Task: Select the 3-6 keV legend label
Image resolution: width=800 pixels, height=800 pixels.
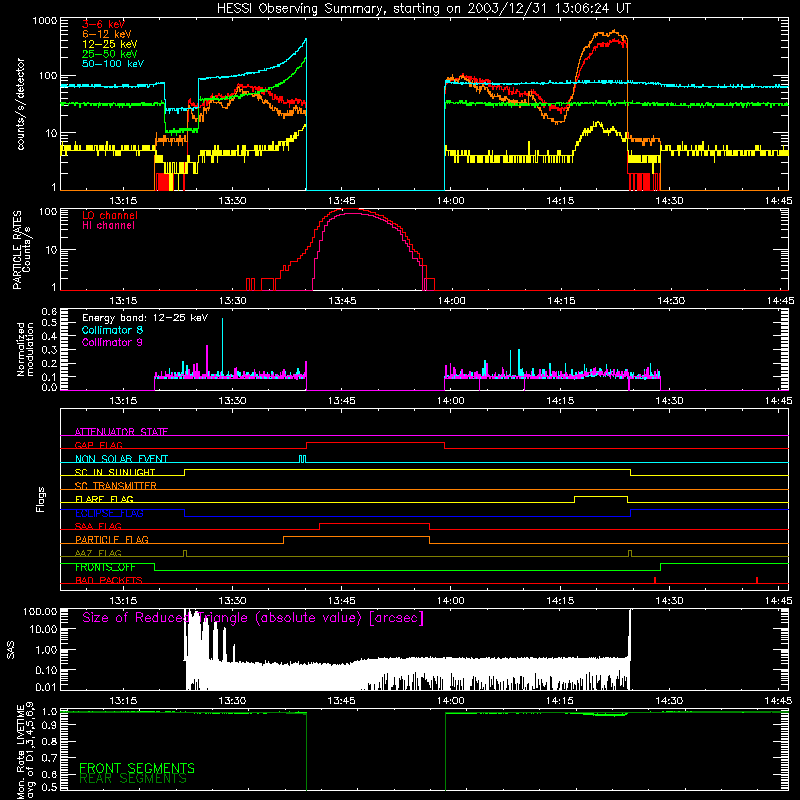Action: [x=103, y=24]
